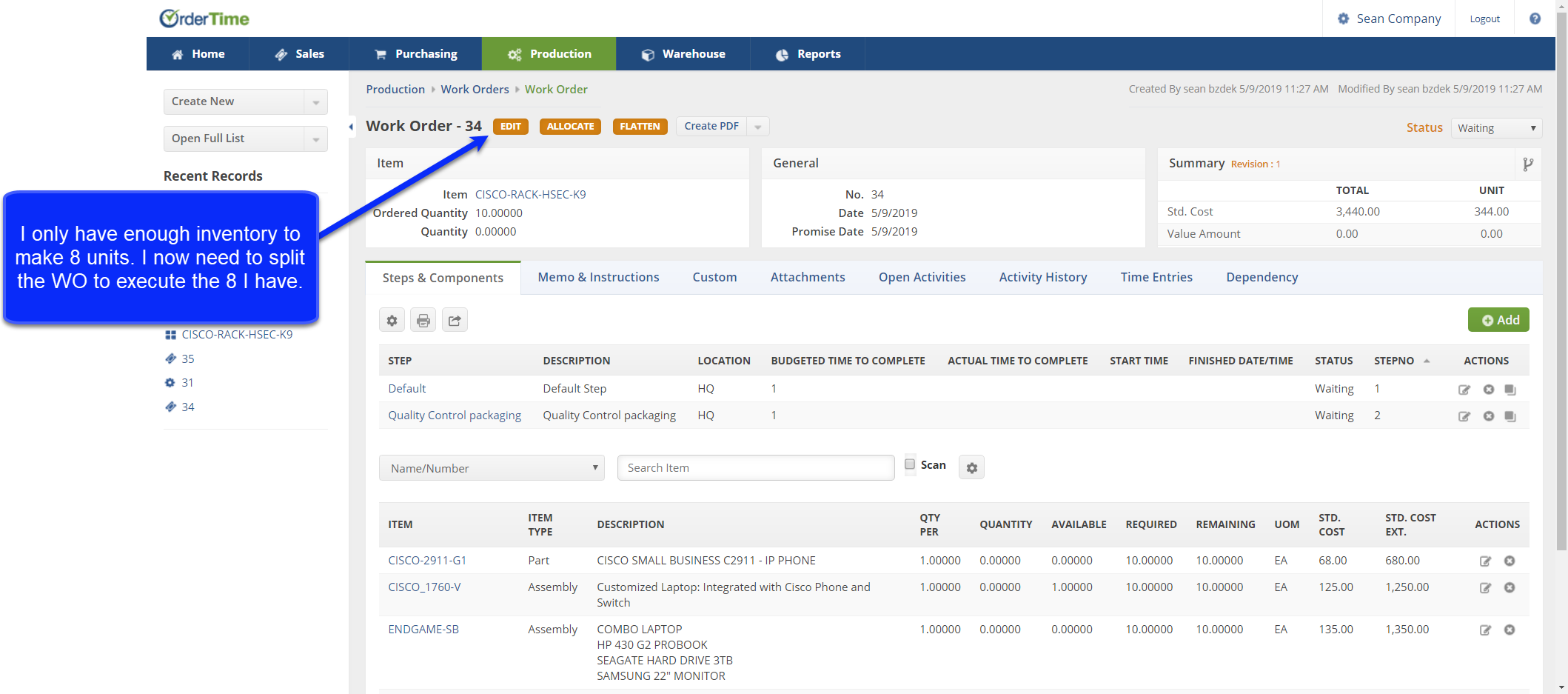The height and width of the screenshot is (694, 1568).
Task: Edit the Default step row
Action: (1464, 390)
